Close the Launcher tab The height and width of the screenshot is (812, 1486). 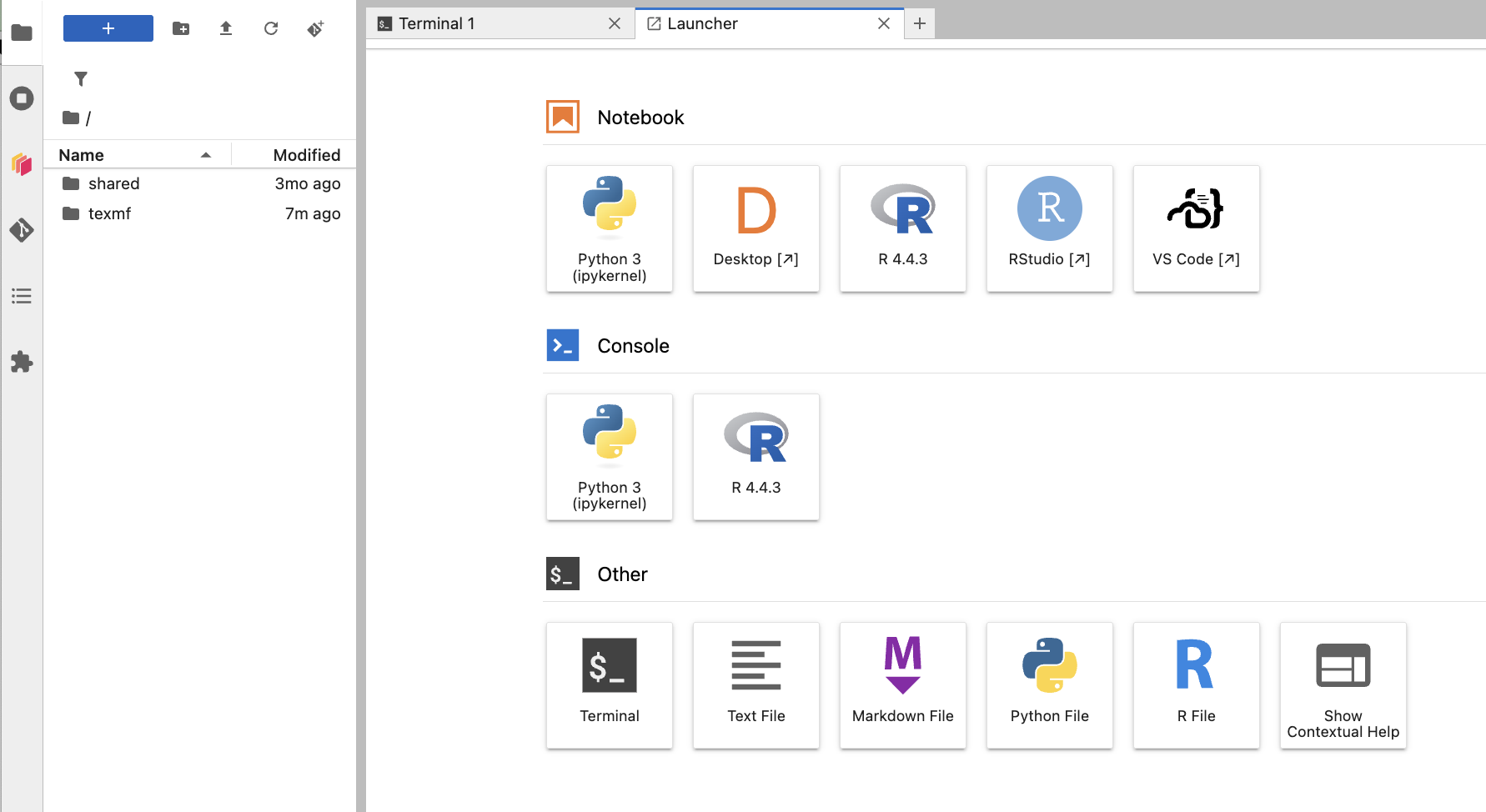tap(884, 24)
